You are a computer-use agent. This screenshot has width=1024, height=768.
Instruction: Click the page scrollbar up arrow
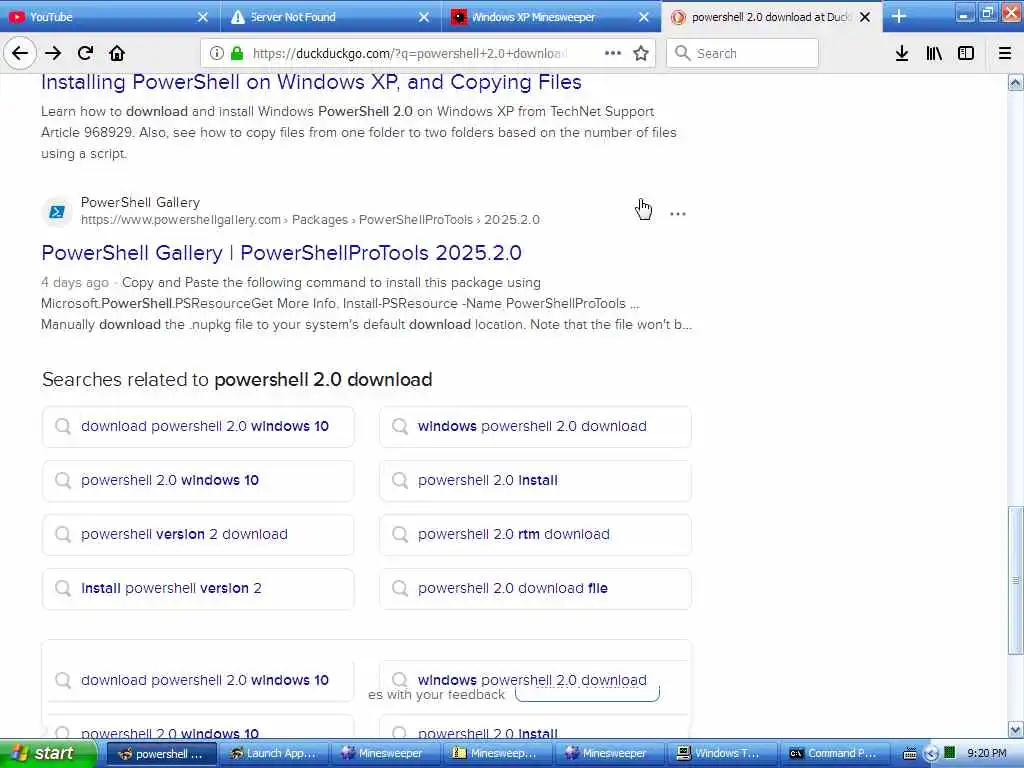point(1016,82)
